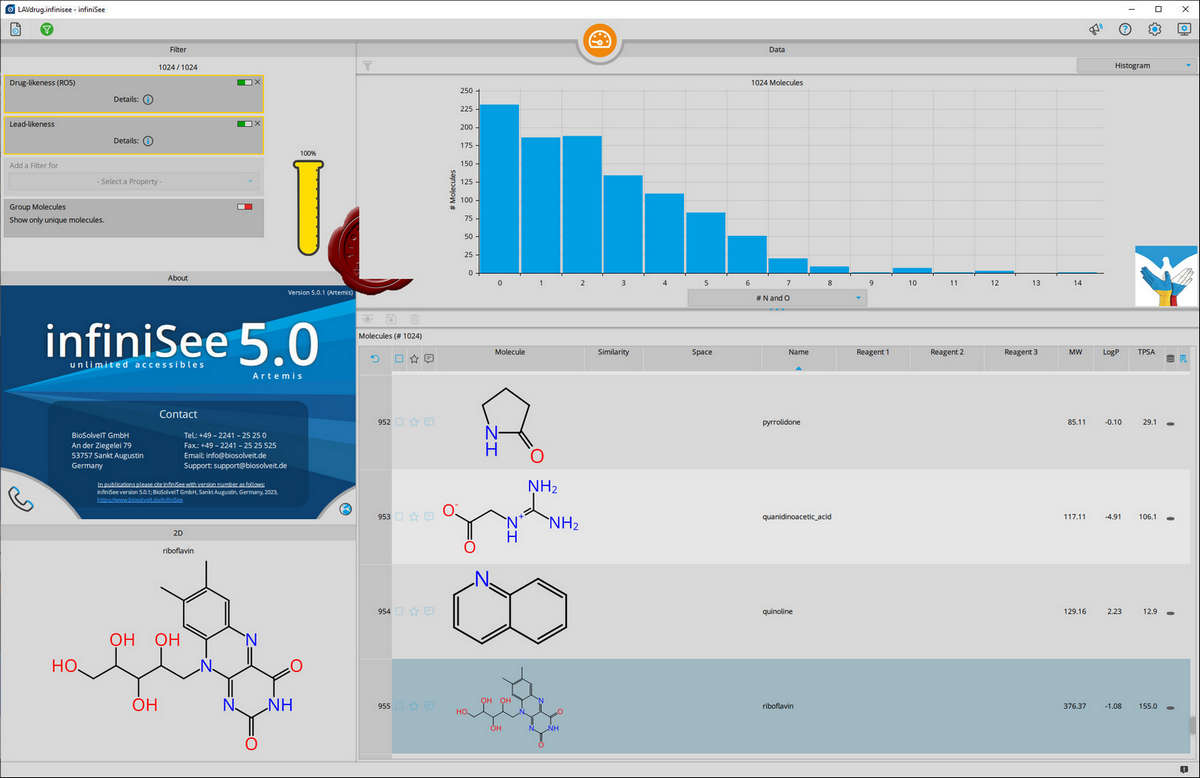Star the pyrrolidone row as favorite
Viewport: 1200px width, 778px height.
pos(414,423)
